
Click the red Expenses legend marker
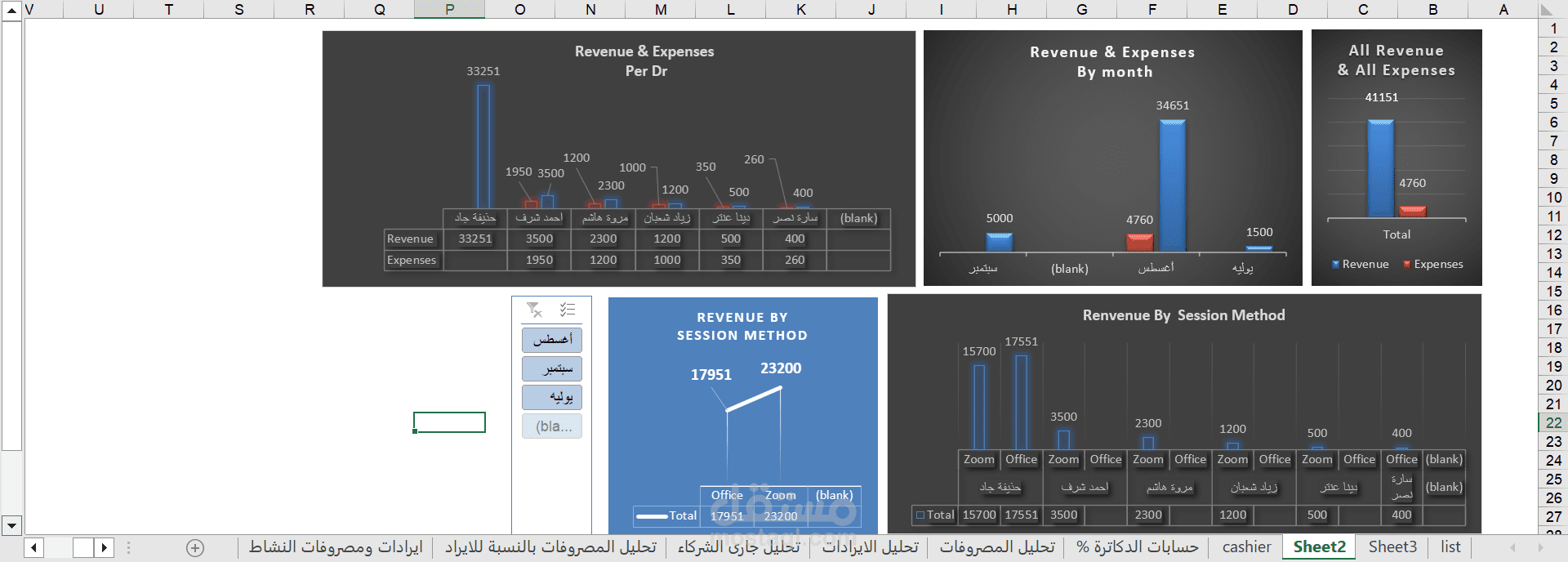point(1407,264)
